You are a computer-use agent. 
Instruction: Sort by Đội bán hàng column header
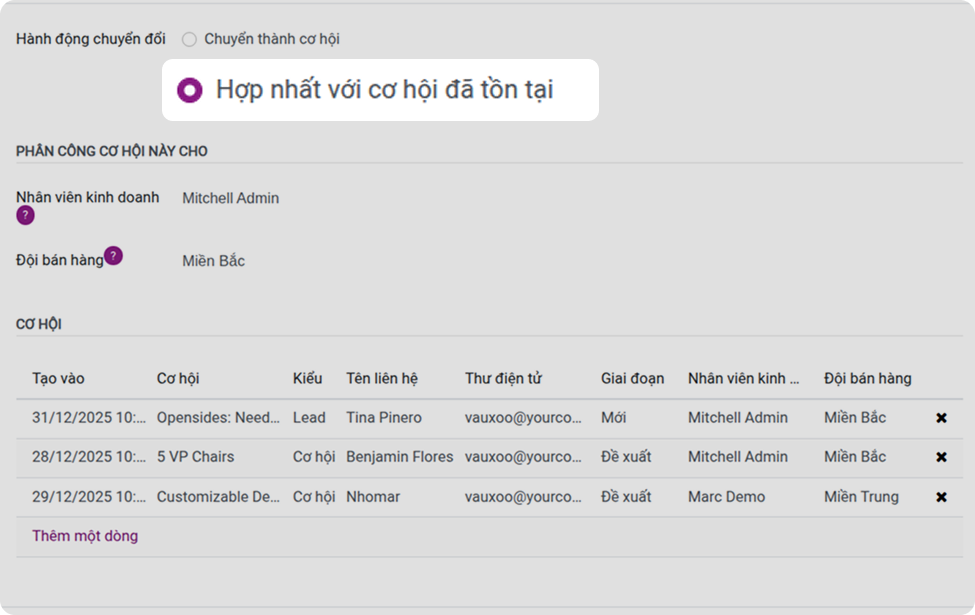[867, 379]
